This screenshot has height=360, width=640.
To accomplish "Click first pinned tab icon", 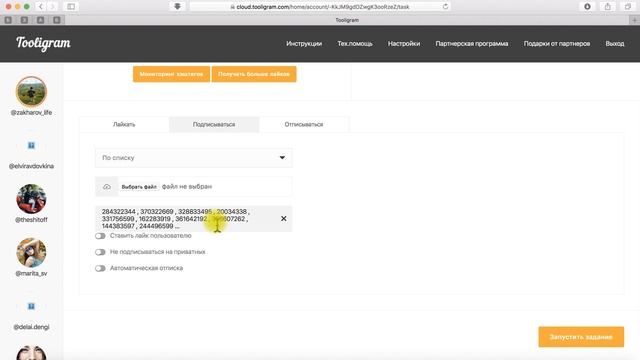I will 8,20.
